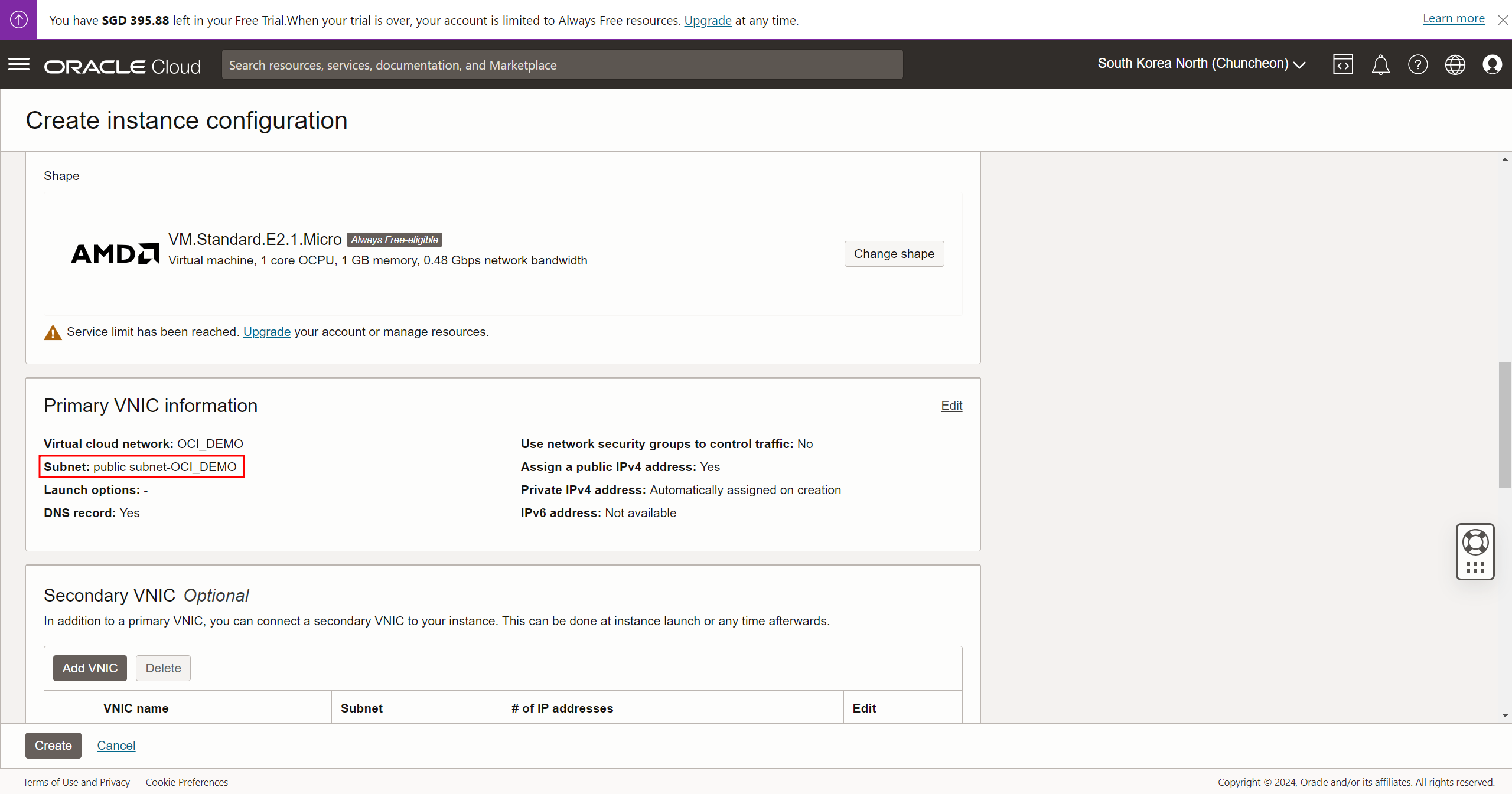Open the support lifebuoy widget
This screenshot has height=794, width=1512.
pyautogui.click(x=1475, y=543)
